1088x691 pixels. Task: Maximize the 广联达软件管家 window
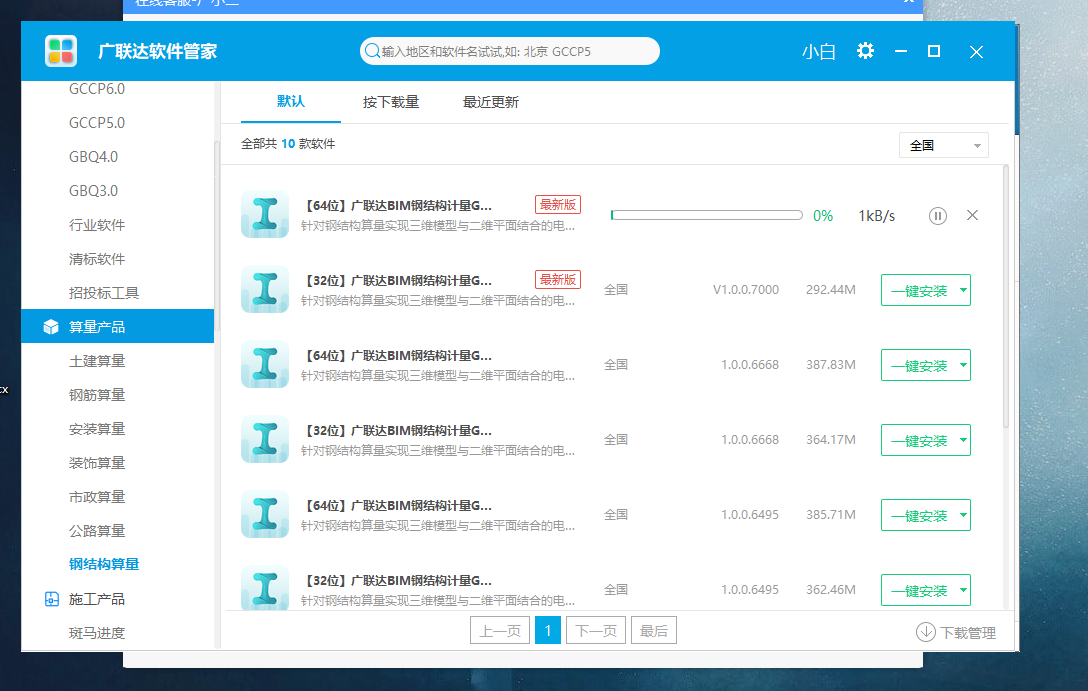tap(934, 51)
